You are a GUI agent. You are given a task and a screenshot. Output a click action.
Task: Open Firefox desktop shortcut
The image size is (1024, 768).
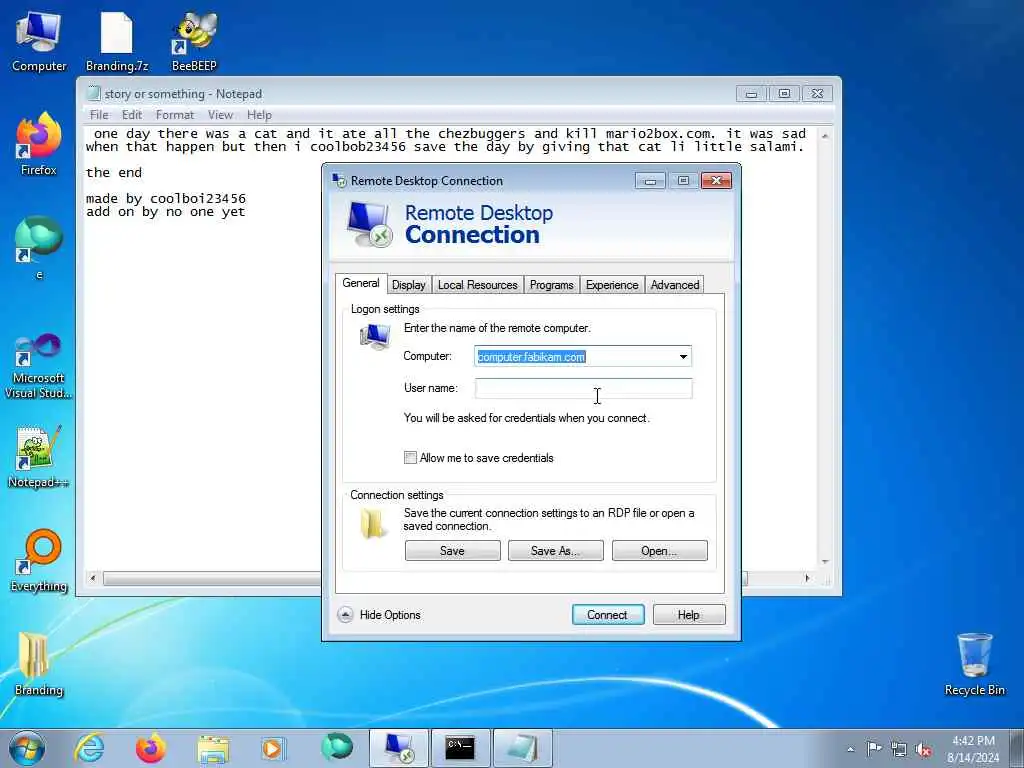(39, 145)
